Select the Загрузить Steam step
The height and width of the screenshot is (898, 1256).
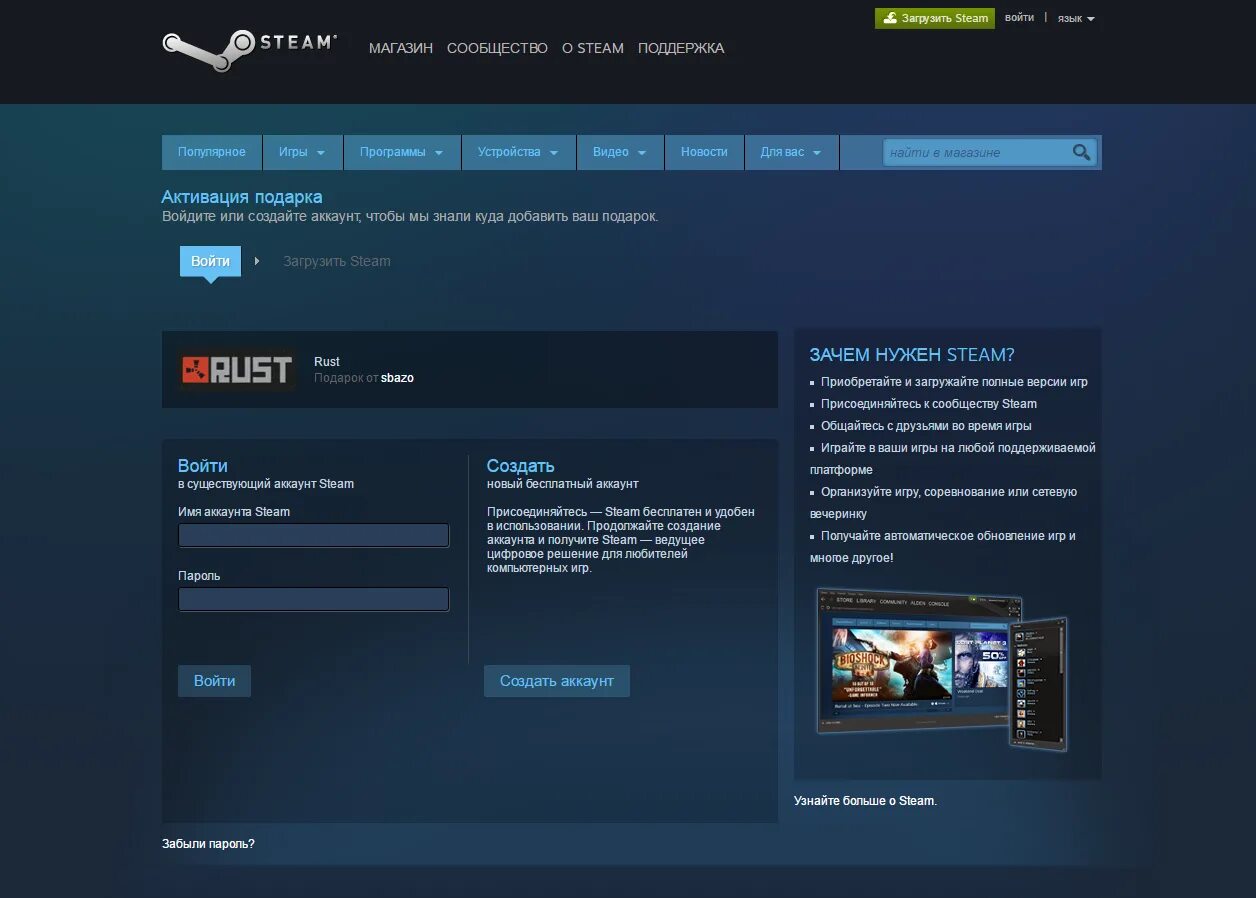337,261
